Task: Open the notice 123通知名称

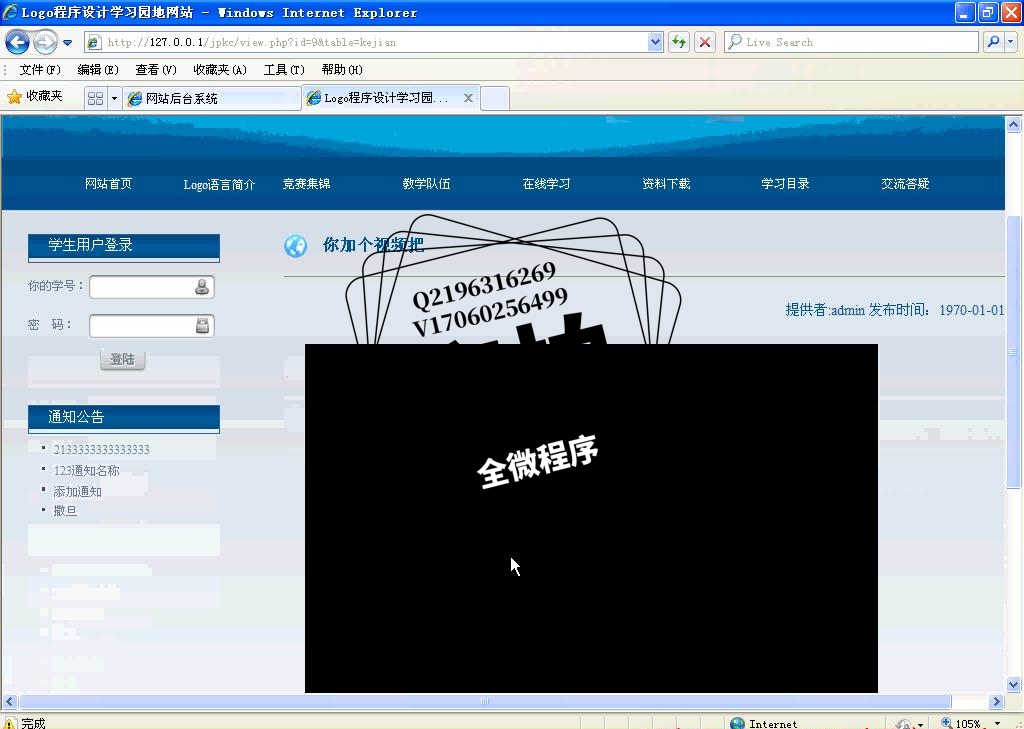Action: pyautogui.click(x=86, y=470)
